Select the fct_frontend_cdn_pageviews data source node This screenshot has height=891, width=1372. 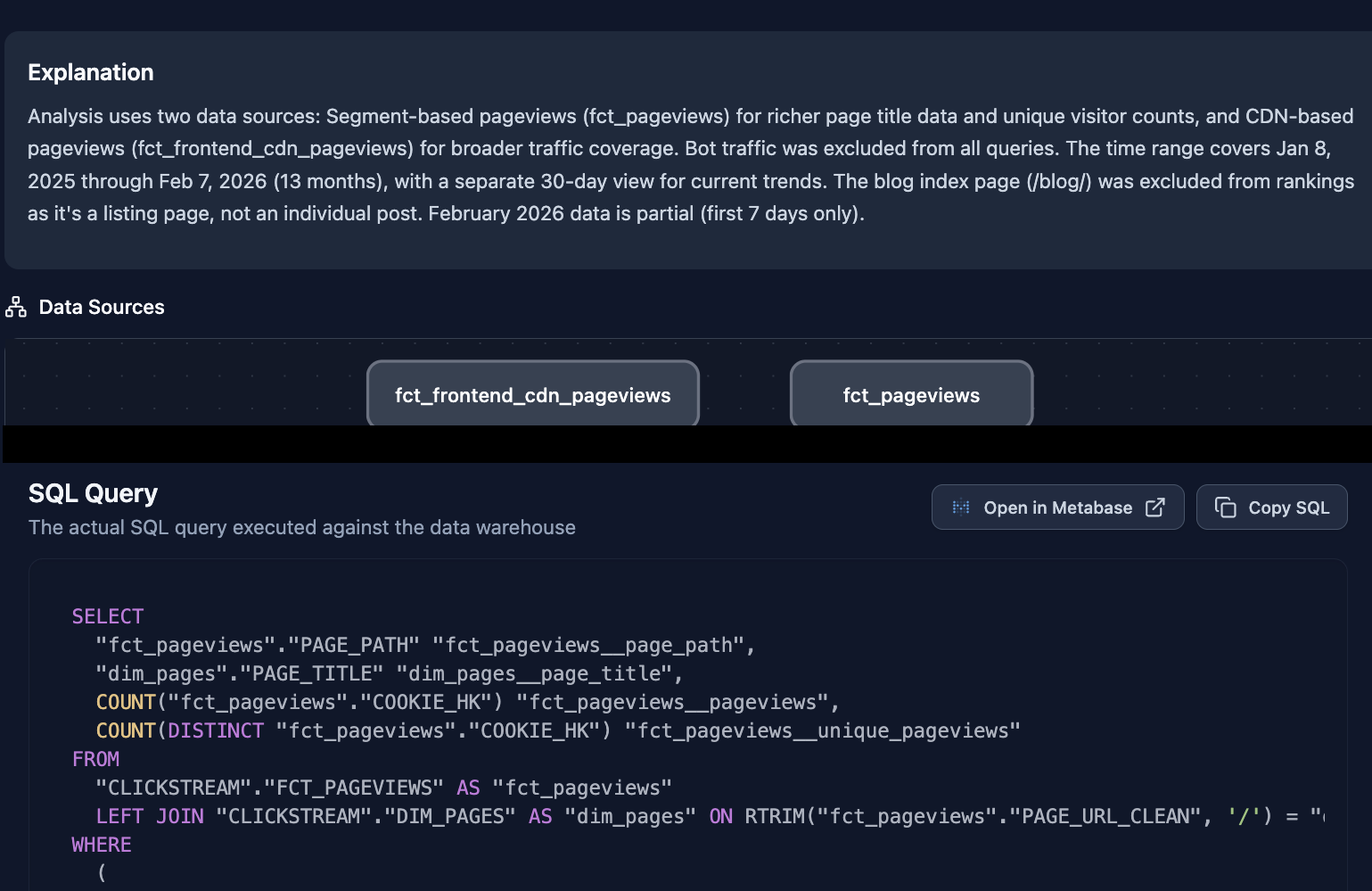coord(532,393)
